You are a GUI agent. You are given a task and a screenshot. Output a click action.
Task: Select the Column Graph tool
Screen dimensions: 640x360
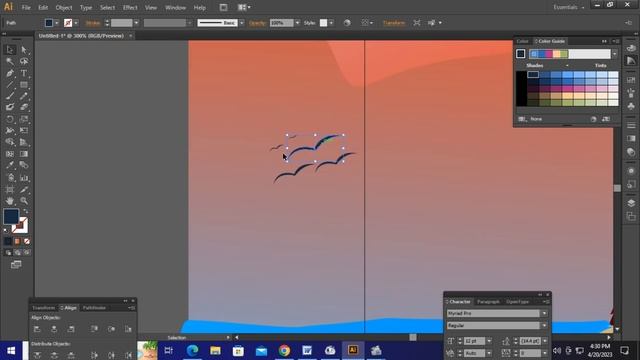24,178
